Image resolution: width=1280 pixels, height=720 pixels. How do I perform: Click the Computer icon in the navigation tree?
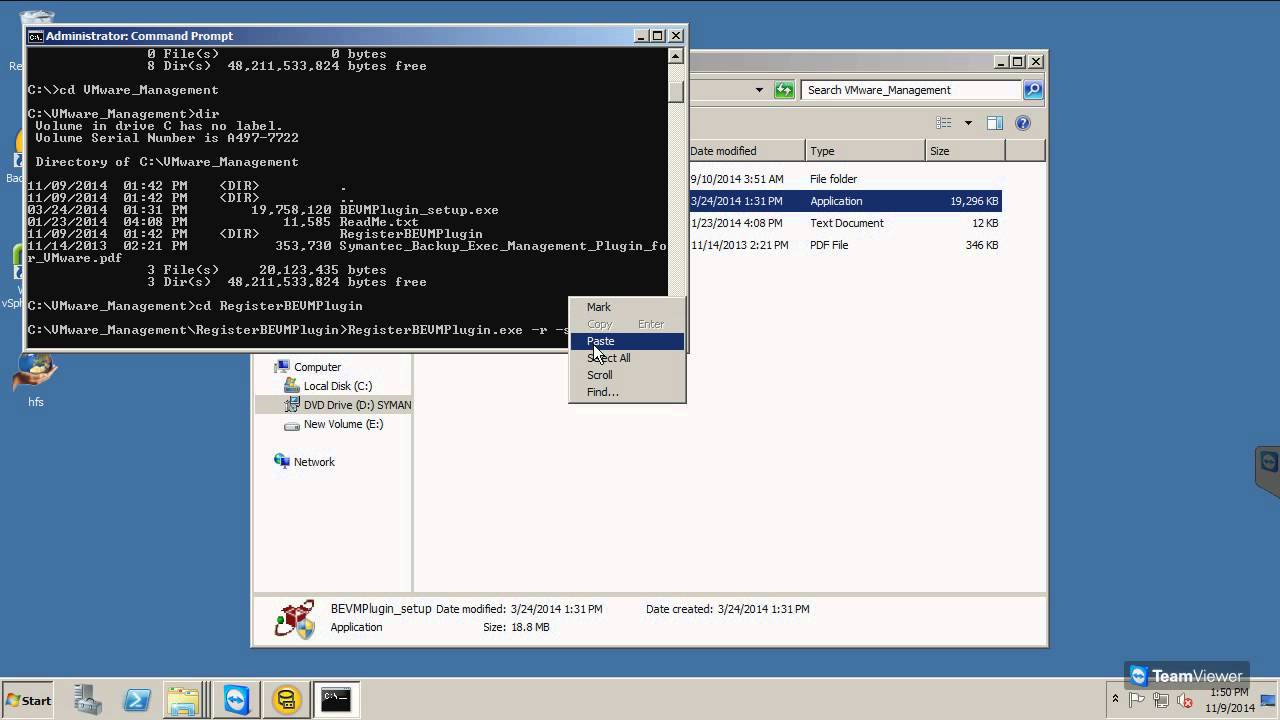282,367
